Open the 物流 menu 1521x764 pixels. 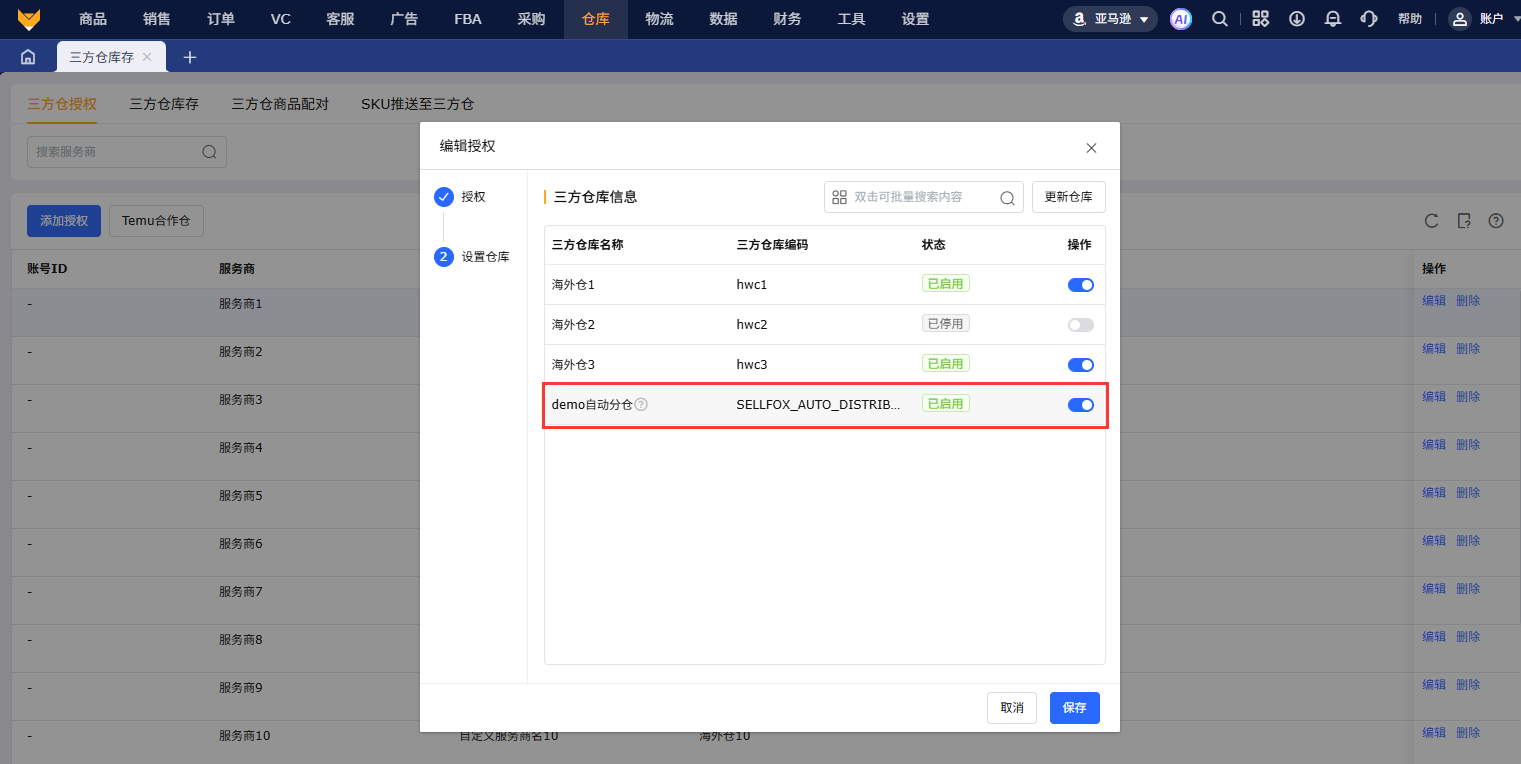(x=660, y=19)
